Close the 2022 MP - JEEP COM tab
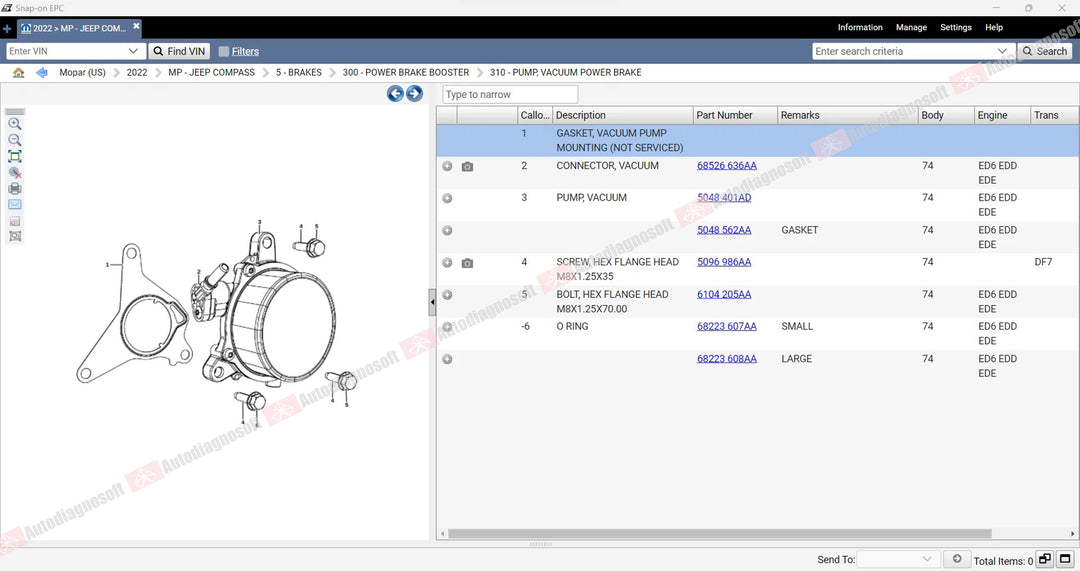This screenshot has width=1080, height=571. click(x=136, y=26)
